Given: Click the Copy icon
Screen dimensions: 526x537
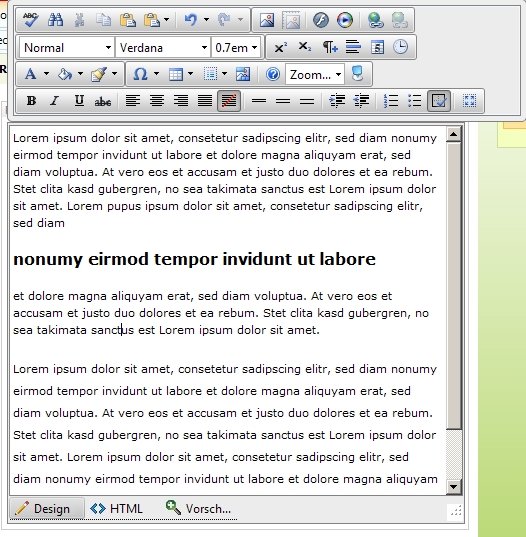Looking at the screenshot, I should coord(103,20).
